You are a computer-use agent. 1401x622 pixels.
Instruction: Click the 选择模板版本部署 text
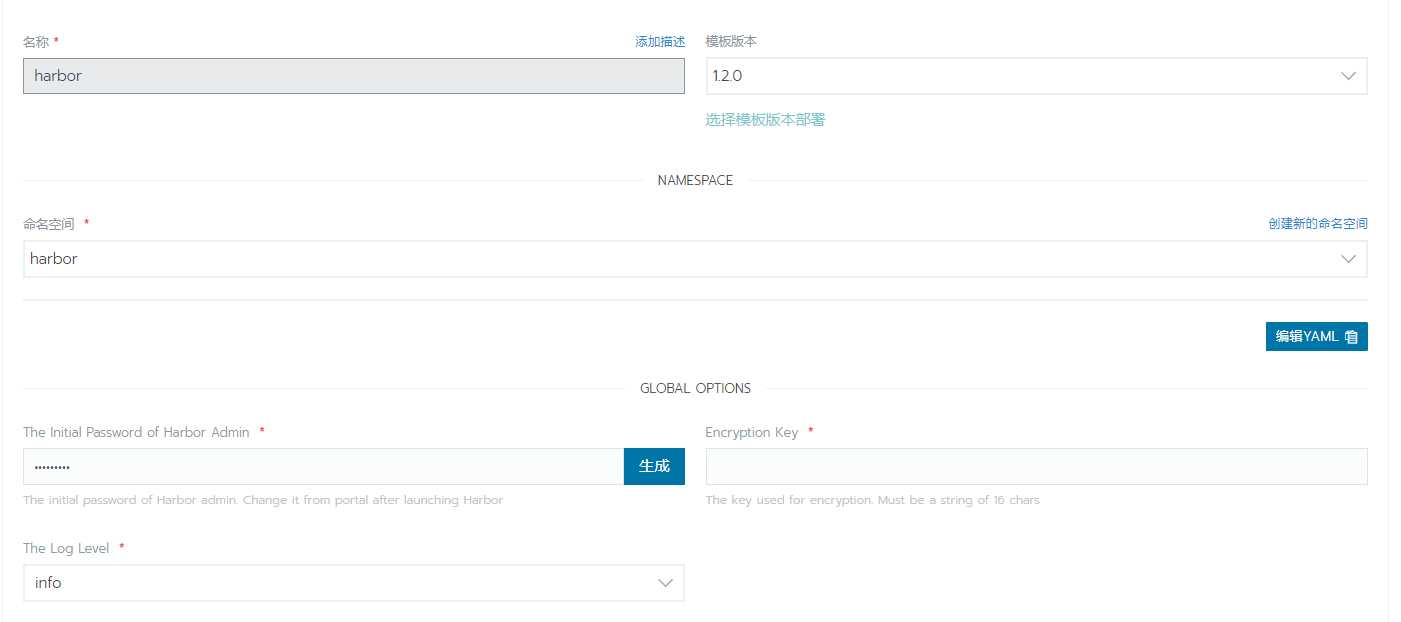pos(765,120)
